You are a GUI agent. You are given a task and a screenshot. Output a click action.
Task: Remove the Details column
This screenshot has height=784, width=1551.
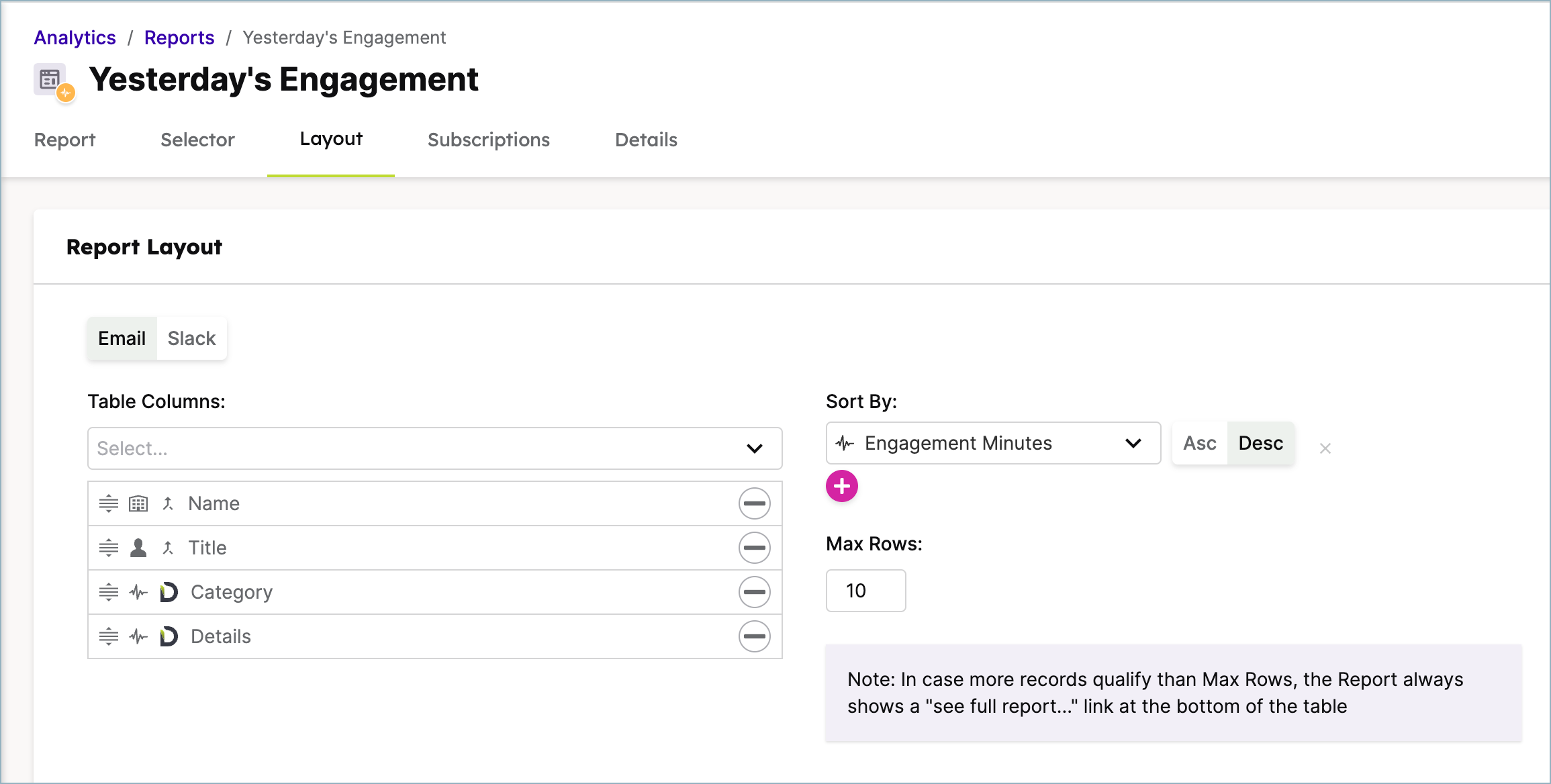[x=755, y=636]
